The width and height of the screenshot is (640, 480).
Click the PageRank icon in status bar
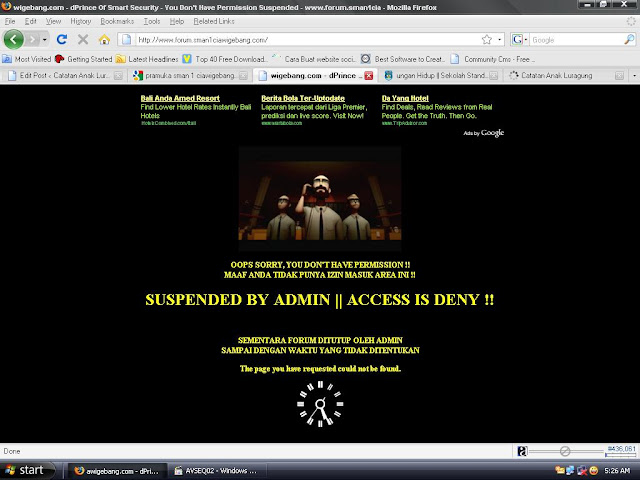coord(522,451)
